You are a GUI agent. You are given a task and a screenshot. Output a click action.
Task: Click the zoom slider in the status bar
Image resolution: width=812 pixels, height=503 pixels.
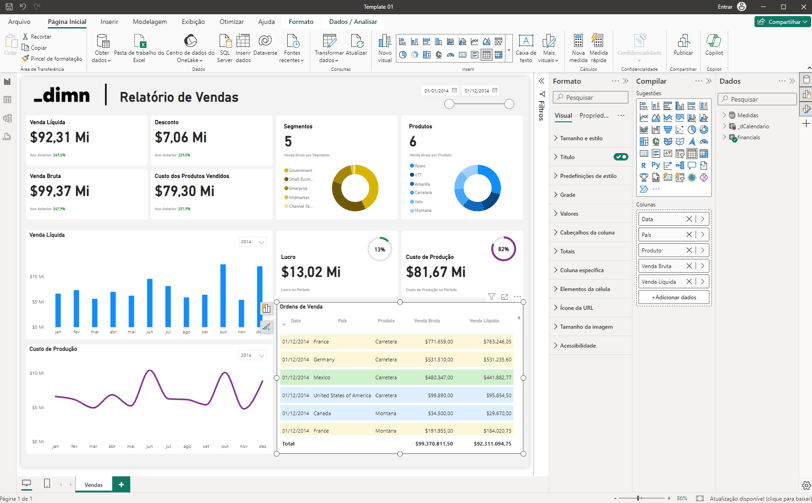(x=640, y=498)
